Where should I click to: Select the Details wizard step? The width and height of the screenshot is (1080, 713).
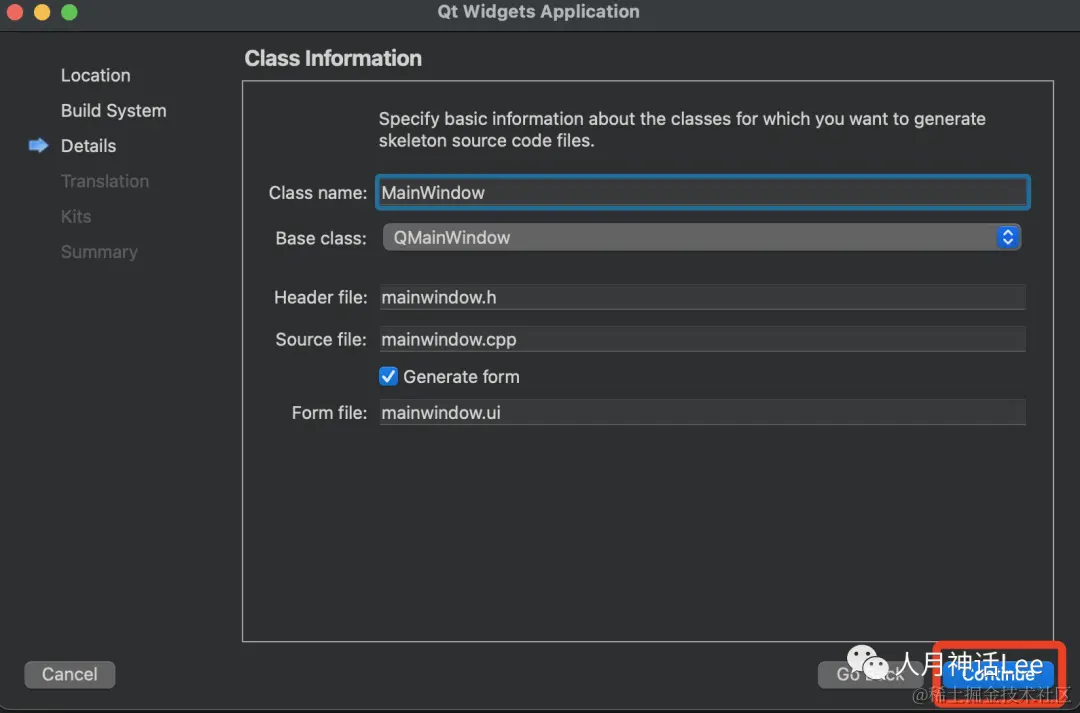(x=88, y=145)
